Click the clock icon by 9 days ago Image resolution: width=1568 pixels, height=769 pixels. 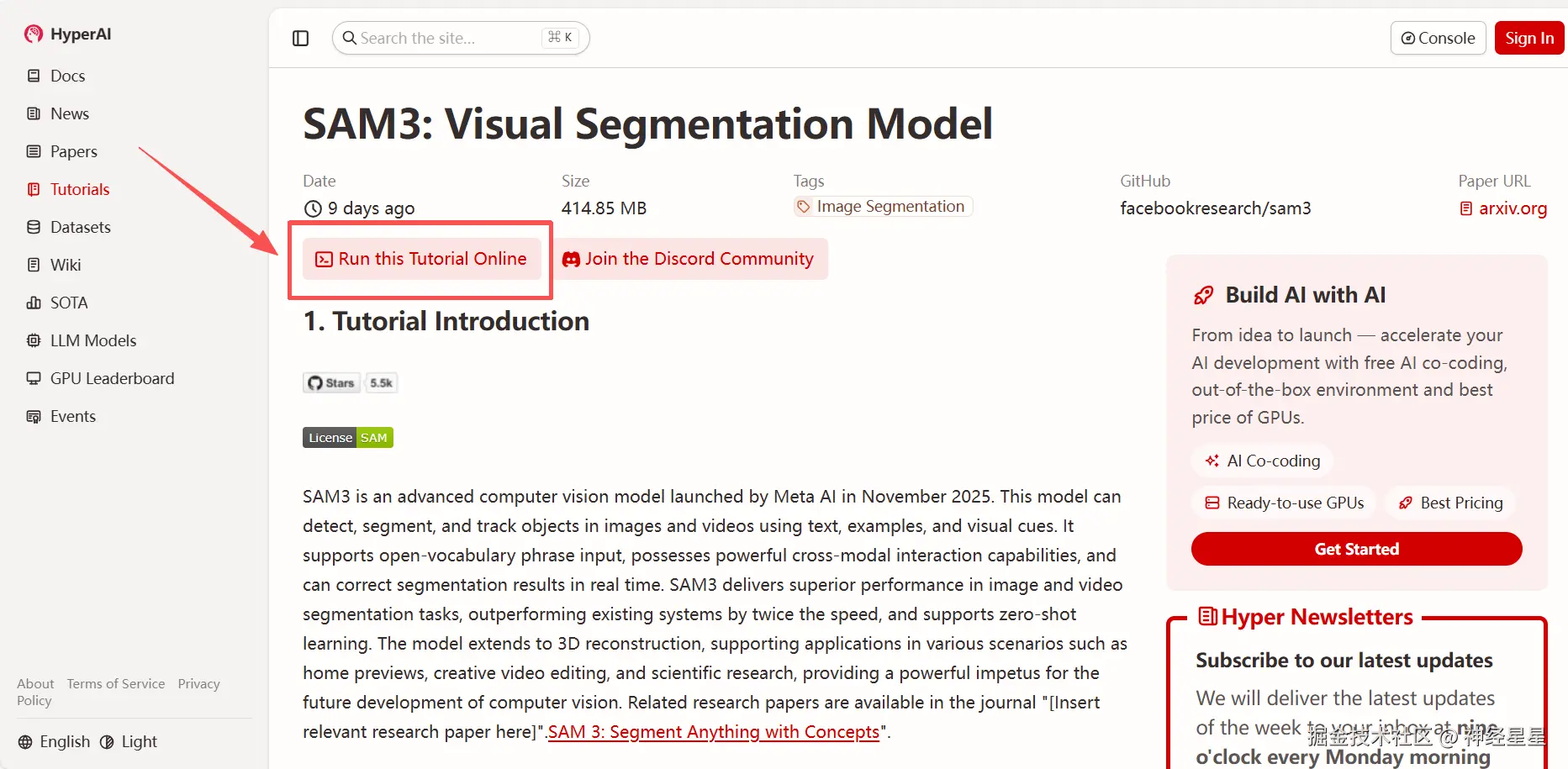(x=313, y=208)
